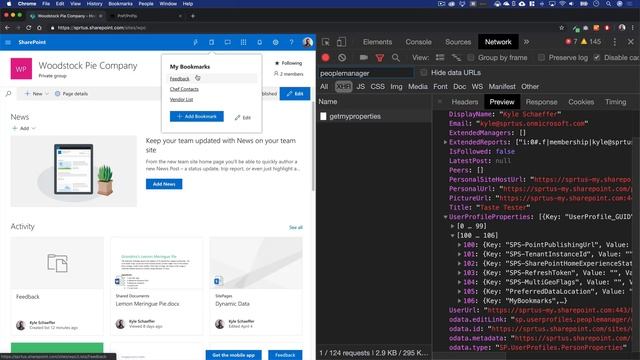The image size is (640, 360).
Task: Switch to large request rows view icon
Action: click(x=440, y=58)
